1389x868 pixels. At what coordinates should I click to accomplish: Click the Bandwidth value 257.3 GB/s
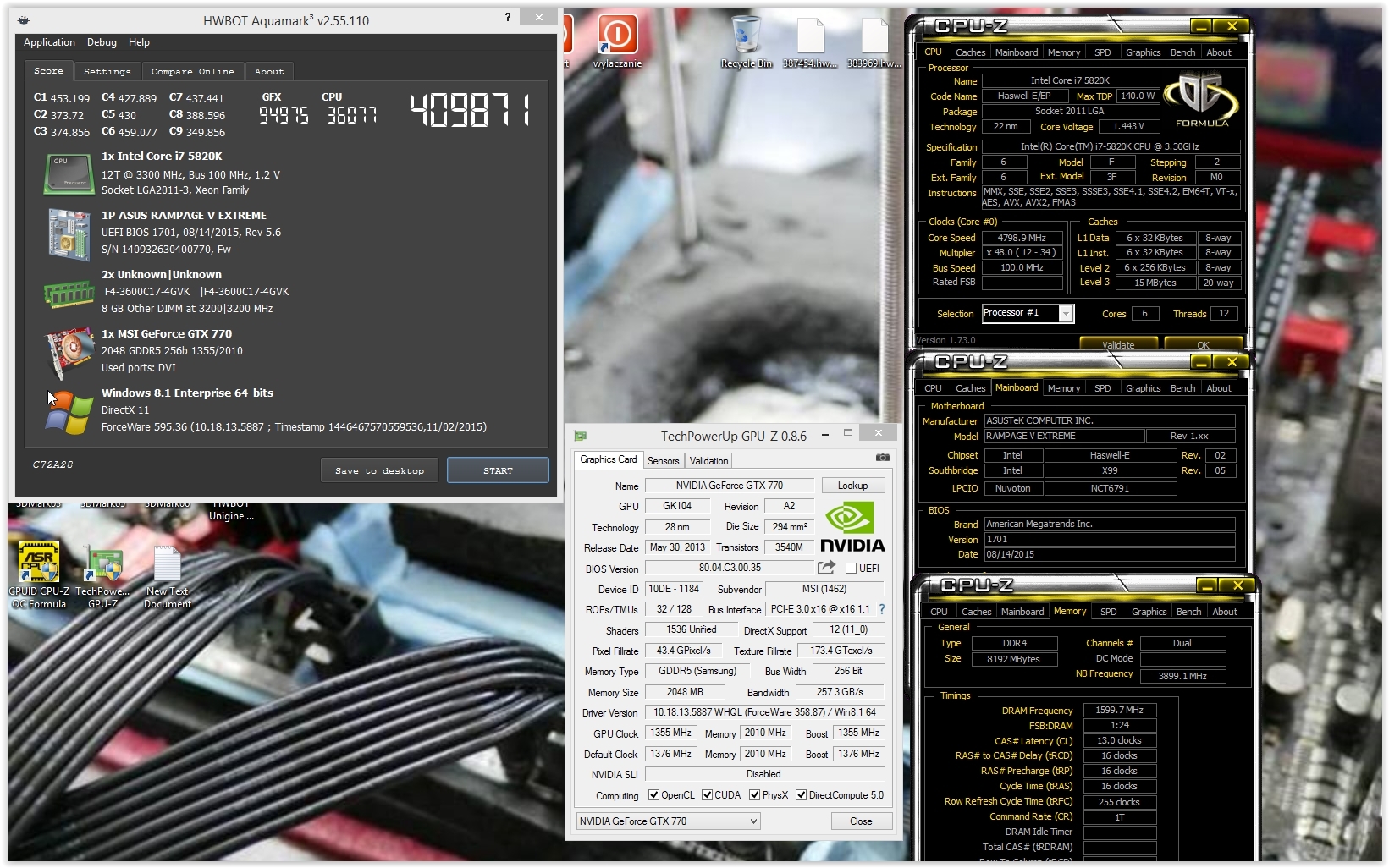[840, 692]
